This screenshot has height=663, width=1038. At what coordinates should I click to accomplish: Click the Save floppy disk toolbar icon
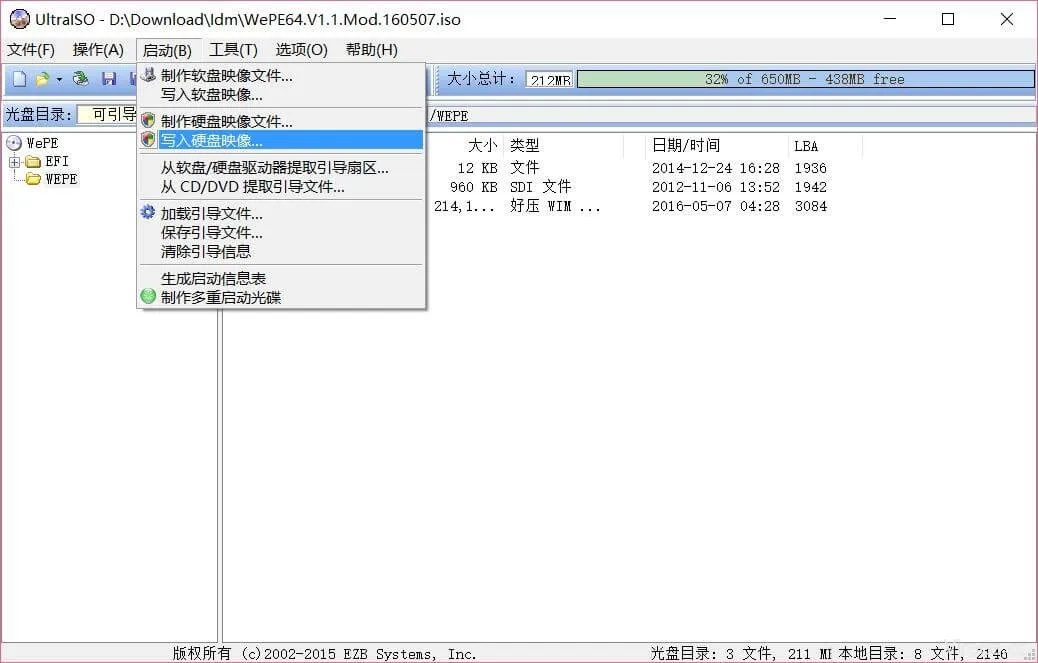coord(109,79)
